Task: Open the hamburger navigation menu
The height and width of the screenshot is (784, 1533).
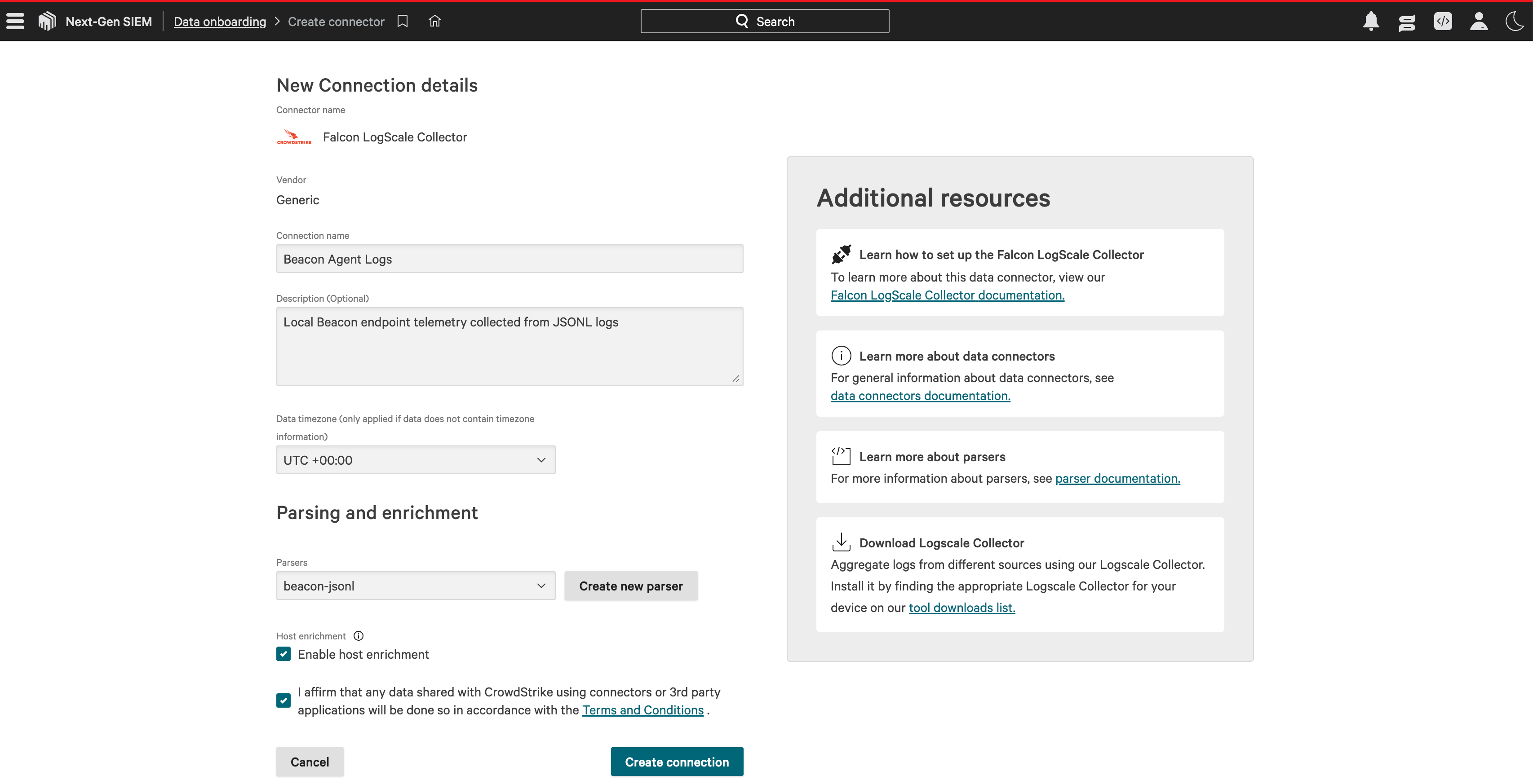Action: [15, 22]
